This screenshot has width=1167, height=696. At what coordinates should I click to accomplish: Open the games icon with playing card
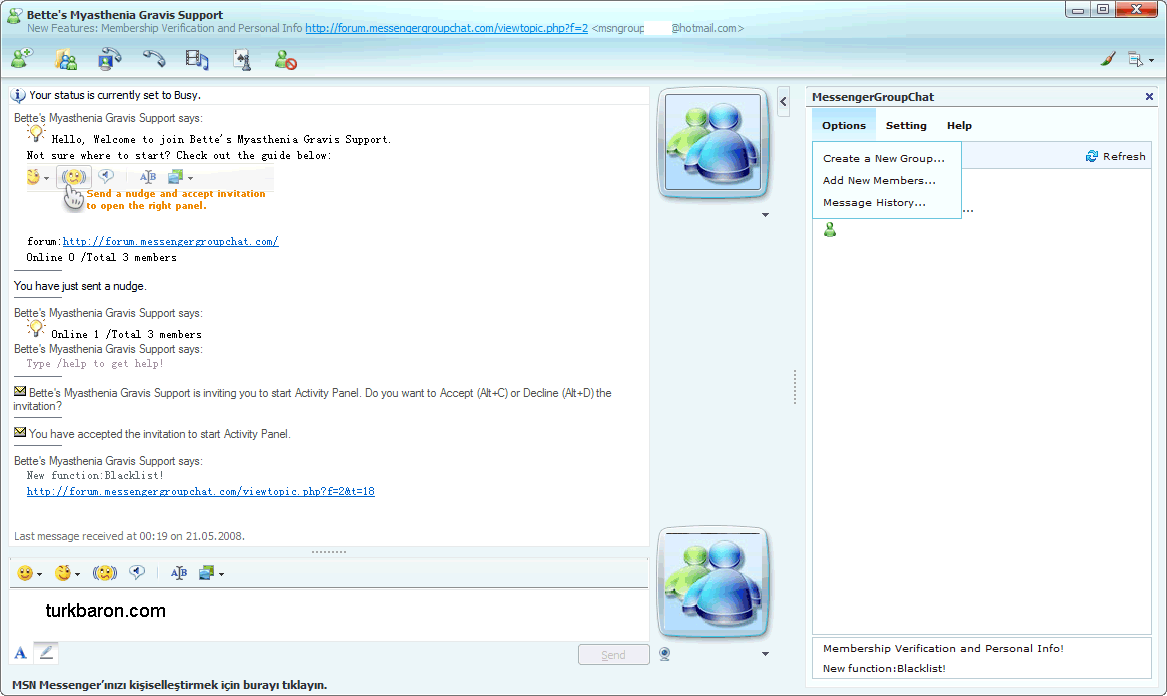tap(241, 60)
